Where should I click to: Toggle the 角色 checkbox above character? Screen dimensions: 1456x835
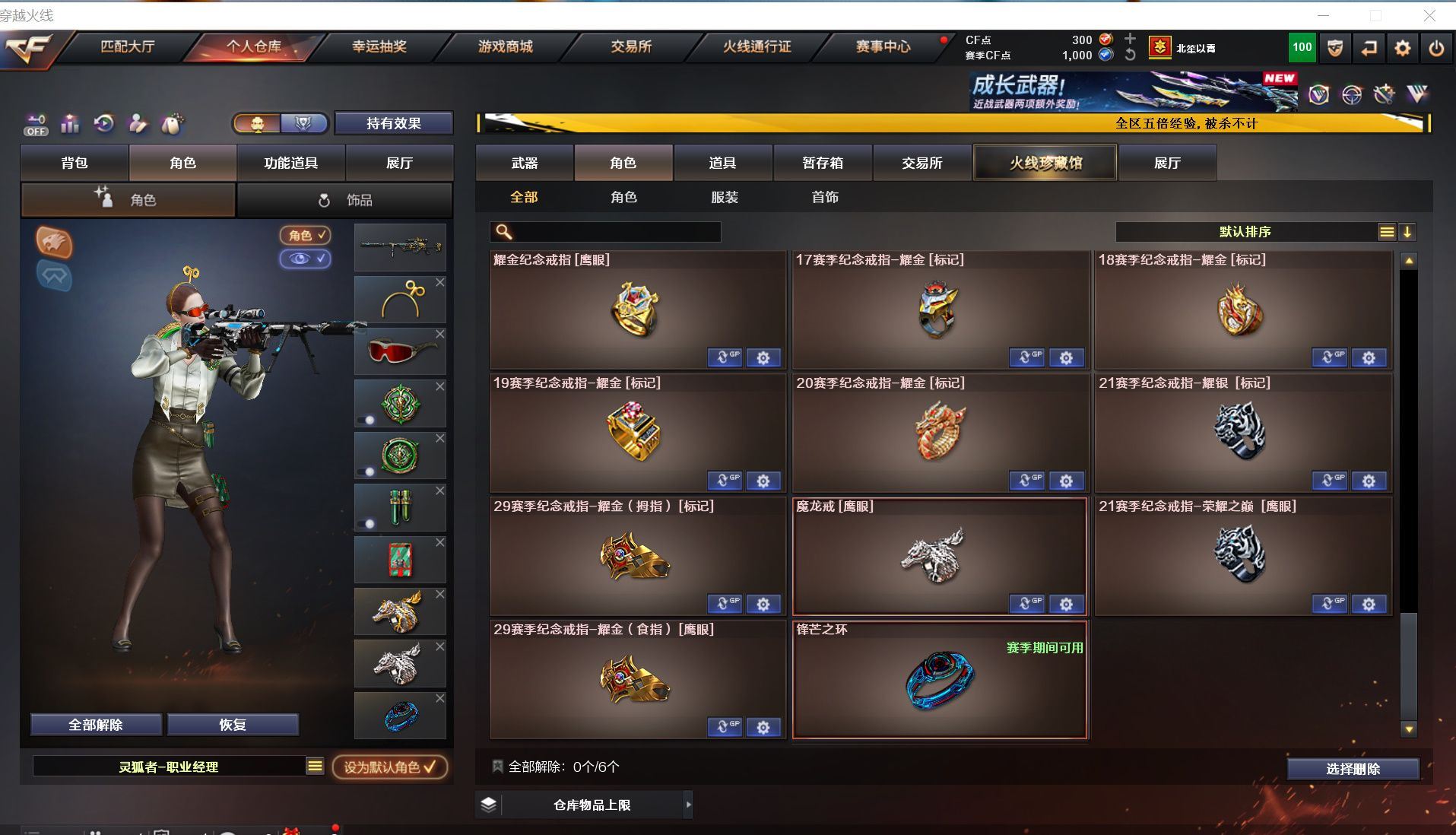306,235
